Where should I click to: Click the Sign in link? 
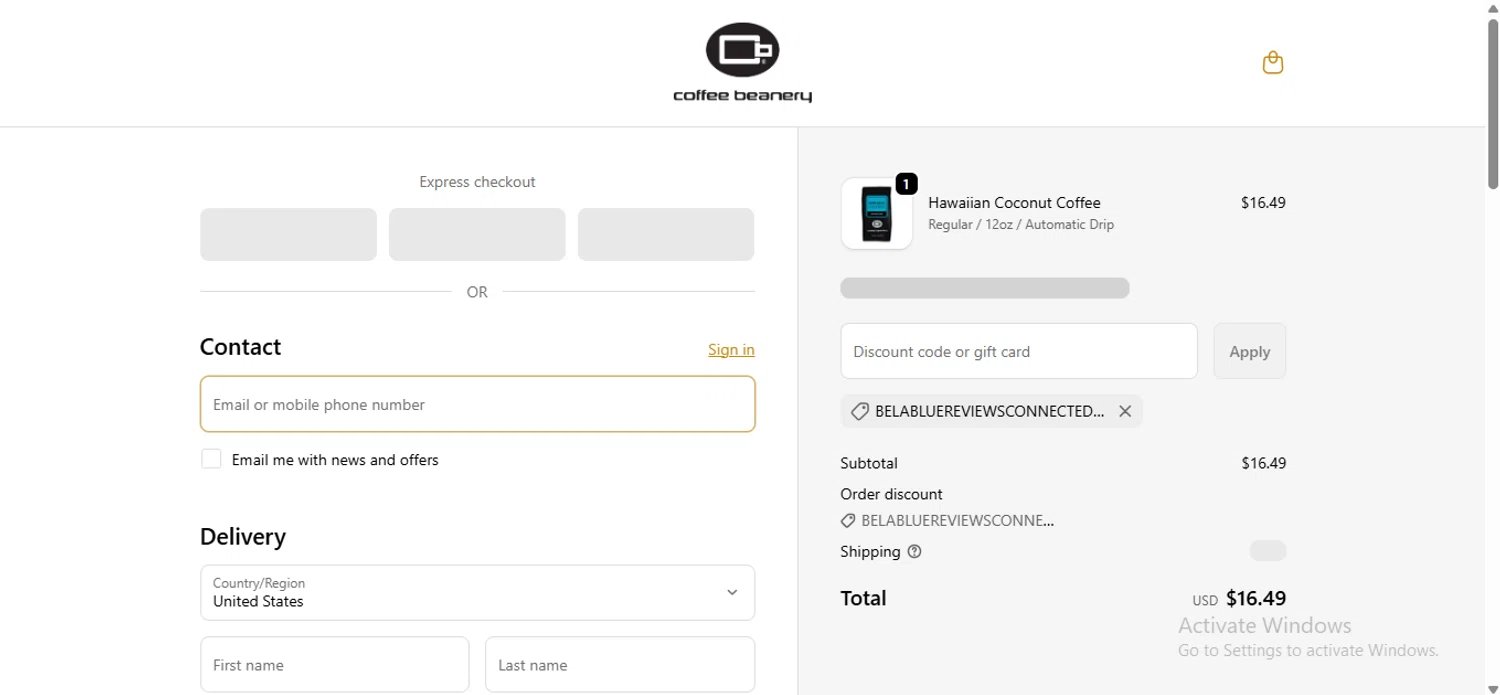(731, 349)
